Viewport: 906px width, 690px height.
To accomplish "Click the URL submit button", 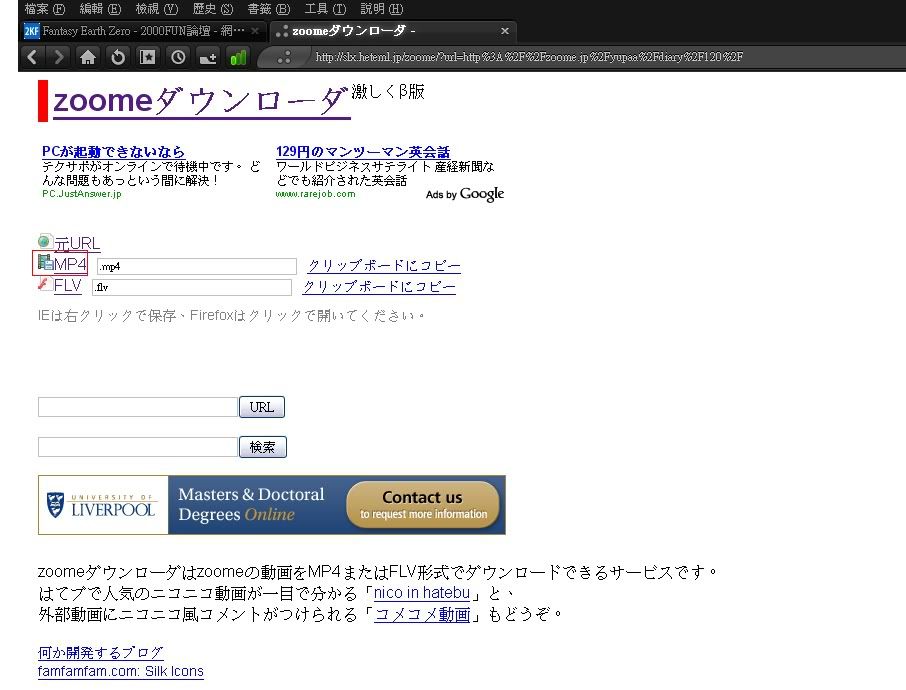I will [262, 407].
